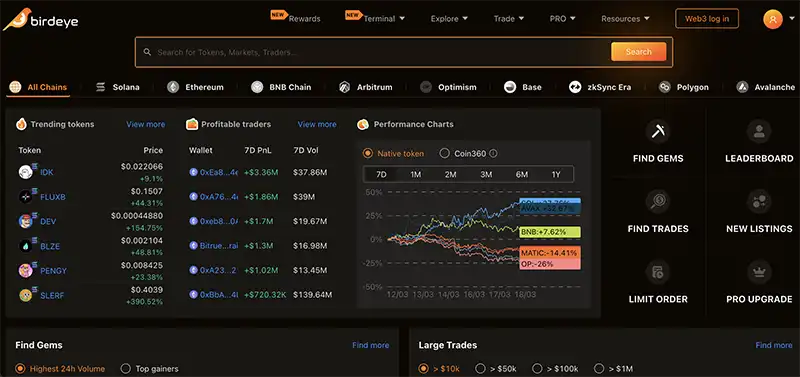
Task: Open the orange user profile avatar
Action: coord(773,19)
